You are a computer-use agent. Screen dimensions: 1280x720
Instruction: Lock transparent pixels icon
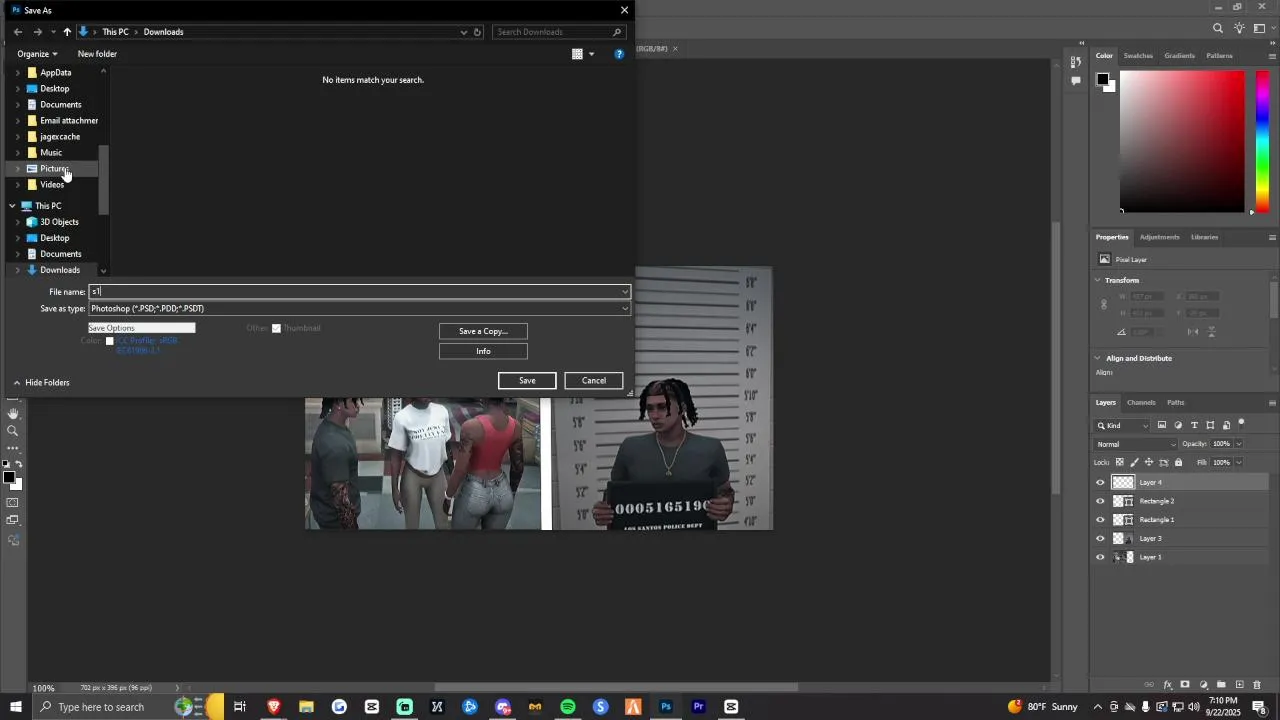pos(1119,462)
